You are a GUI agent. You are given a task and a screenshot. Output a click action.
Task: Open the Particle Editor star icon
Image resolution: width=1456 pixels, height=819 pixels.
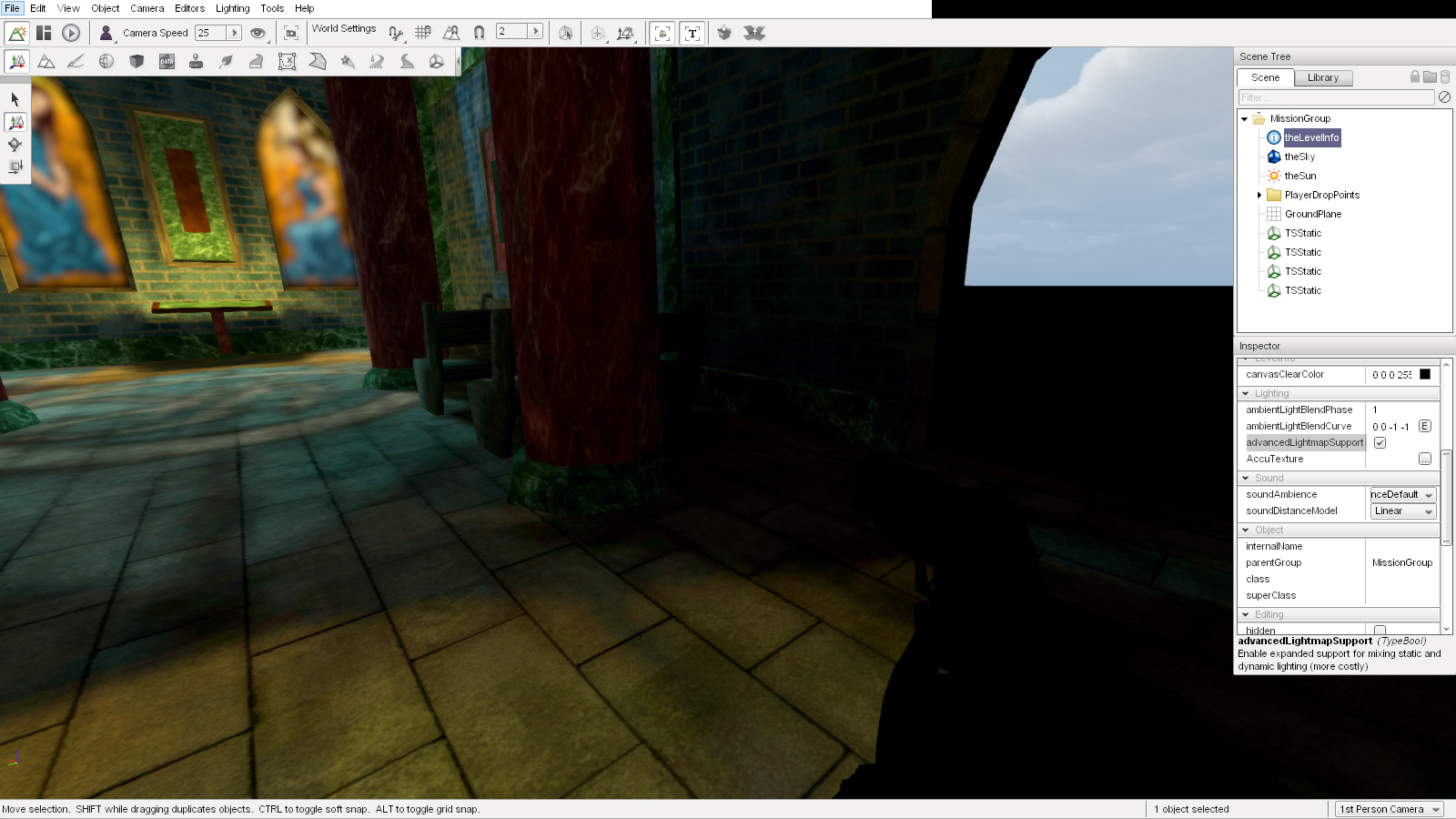click(347, 62)
